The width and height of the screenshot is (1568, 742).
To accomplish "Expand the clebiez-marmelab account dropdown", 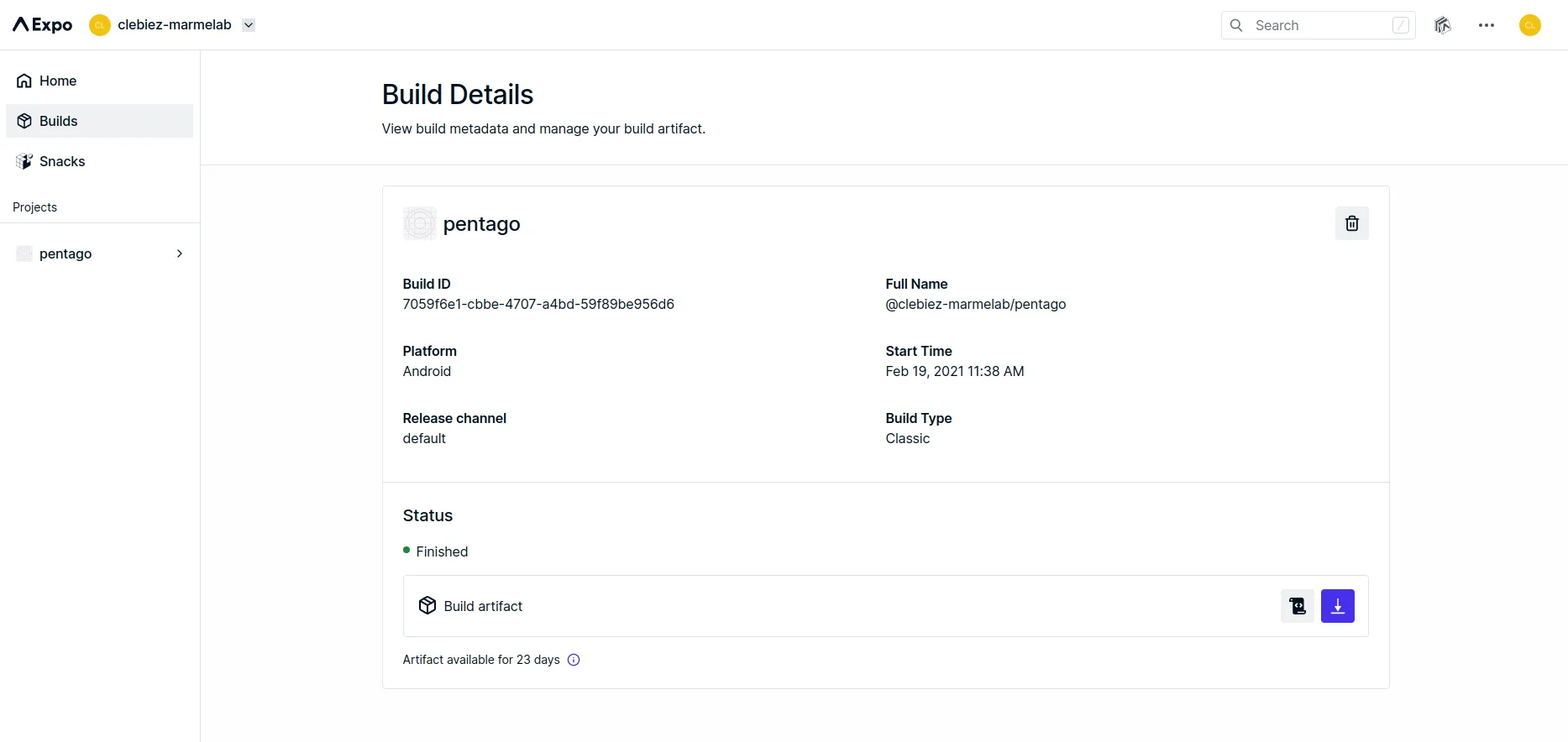I will [x=249, y=25].
